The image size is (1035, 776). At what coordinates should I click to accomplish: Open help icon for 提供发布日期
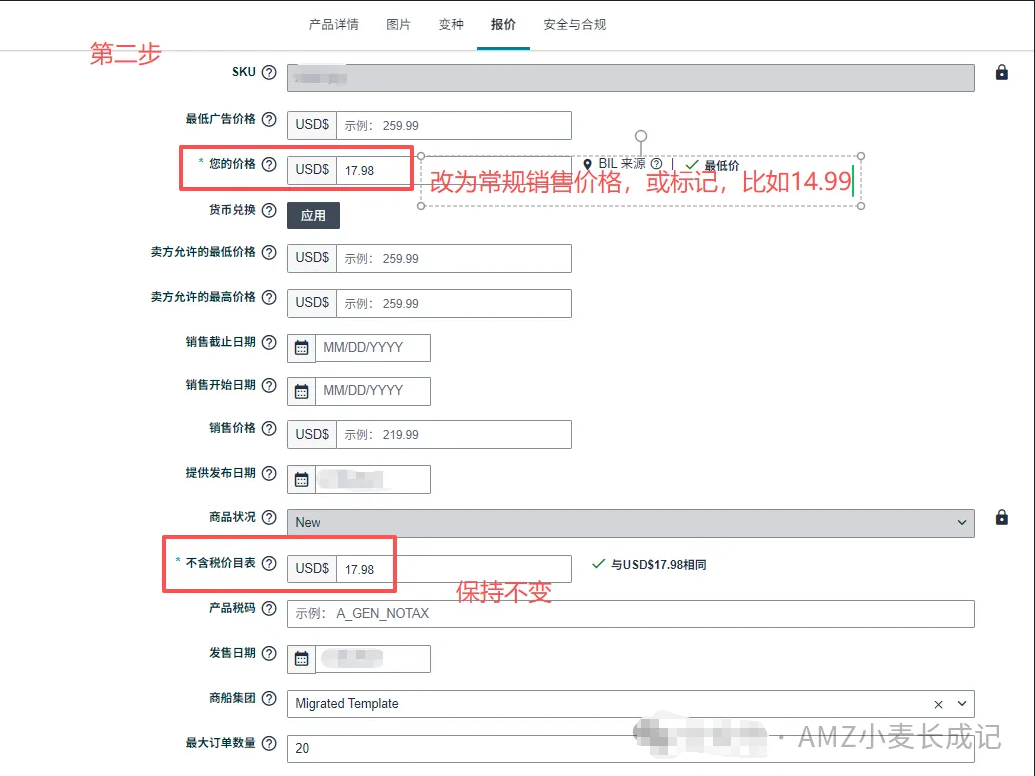(x=269, y=473)
